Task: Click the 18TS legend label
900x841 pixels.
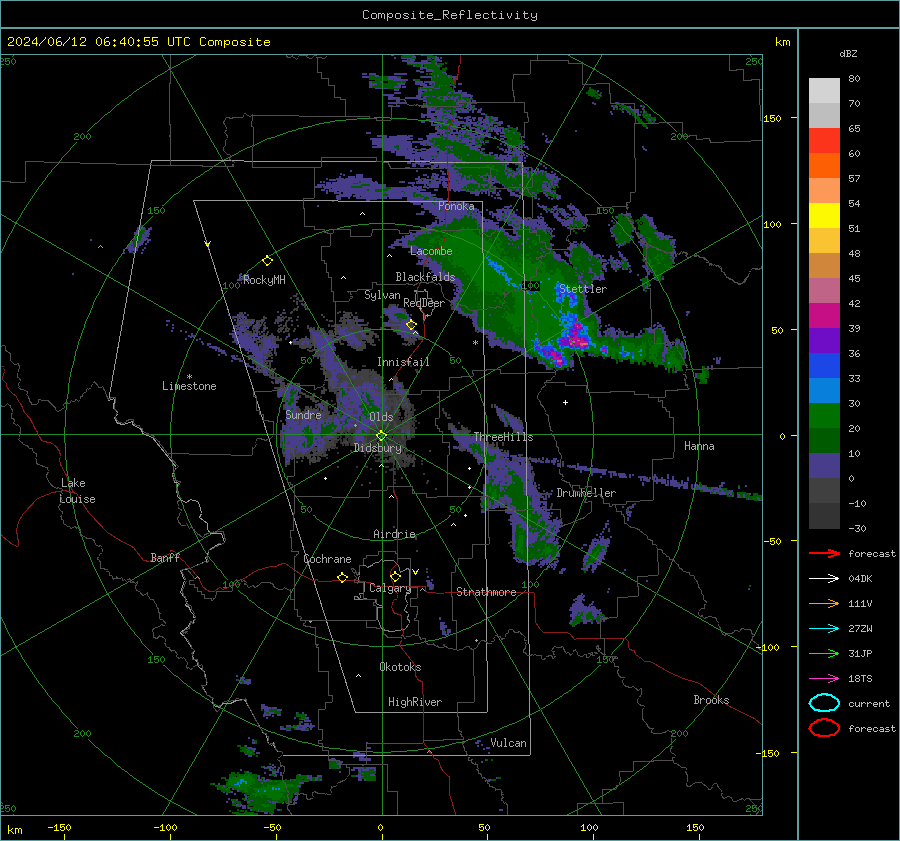Action: (860, 679)
